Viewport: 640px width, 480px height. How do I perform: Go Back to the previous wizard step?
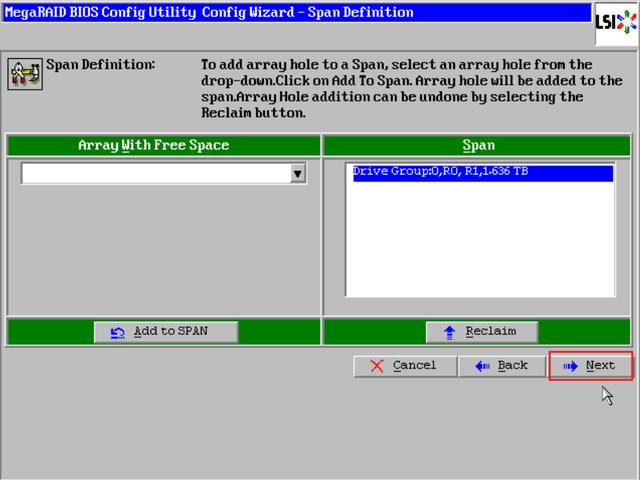point(502,366)
